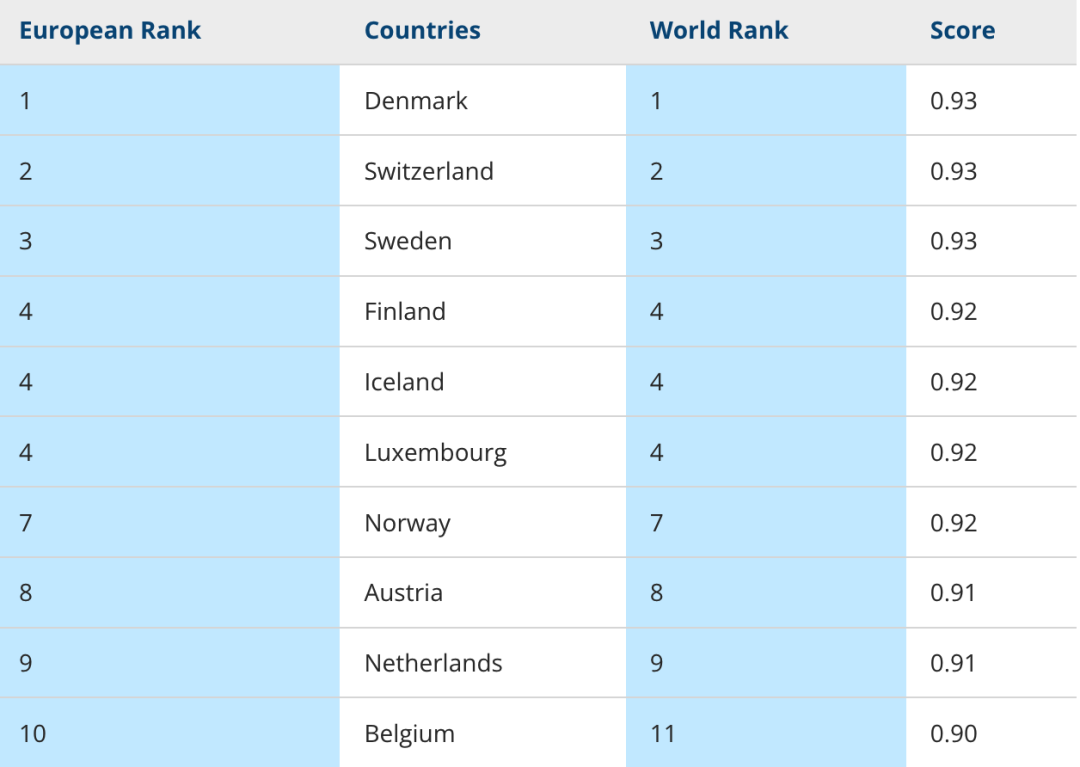Click Austria in the table
The height and width of the screenshot is (767, 1080).
point(404,593)
